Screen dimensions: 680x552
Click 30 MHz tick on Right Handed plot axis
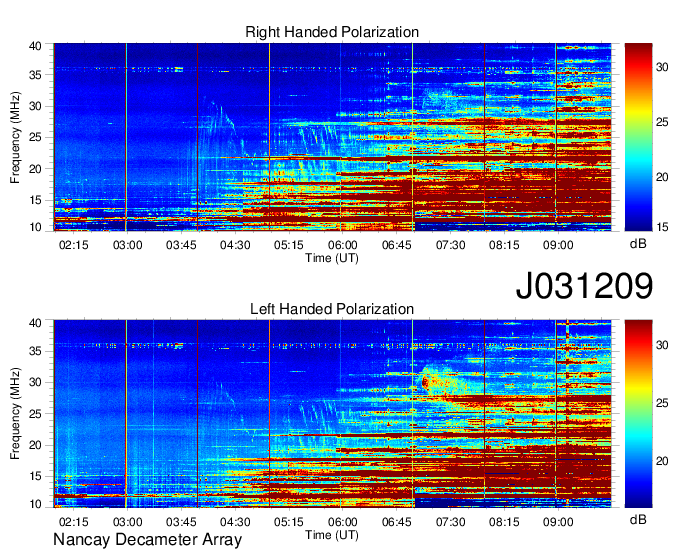click(35, 106)
